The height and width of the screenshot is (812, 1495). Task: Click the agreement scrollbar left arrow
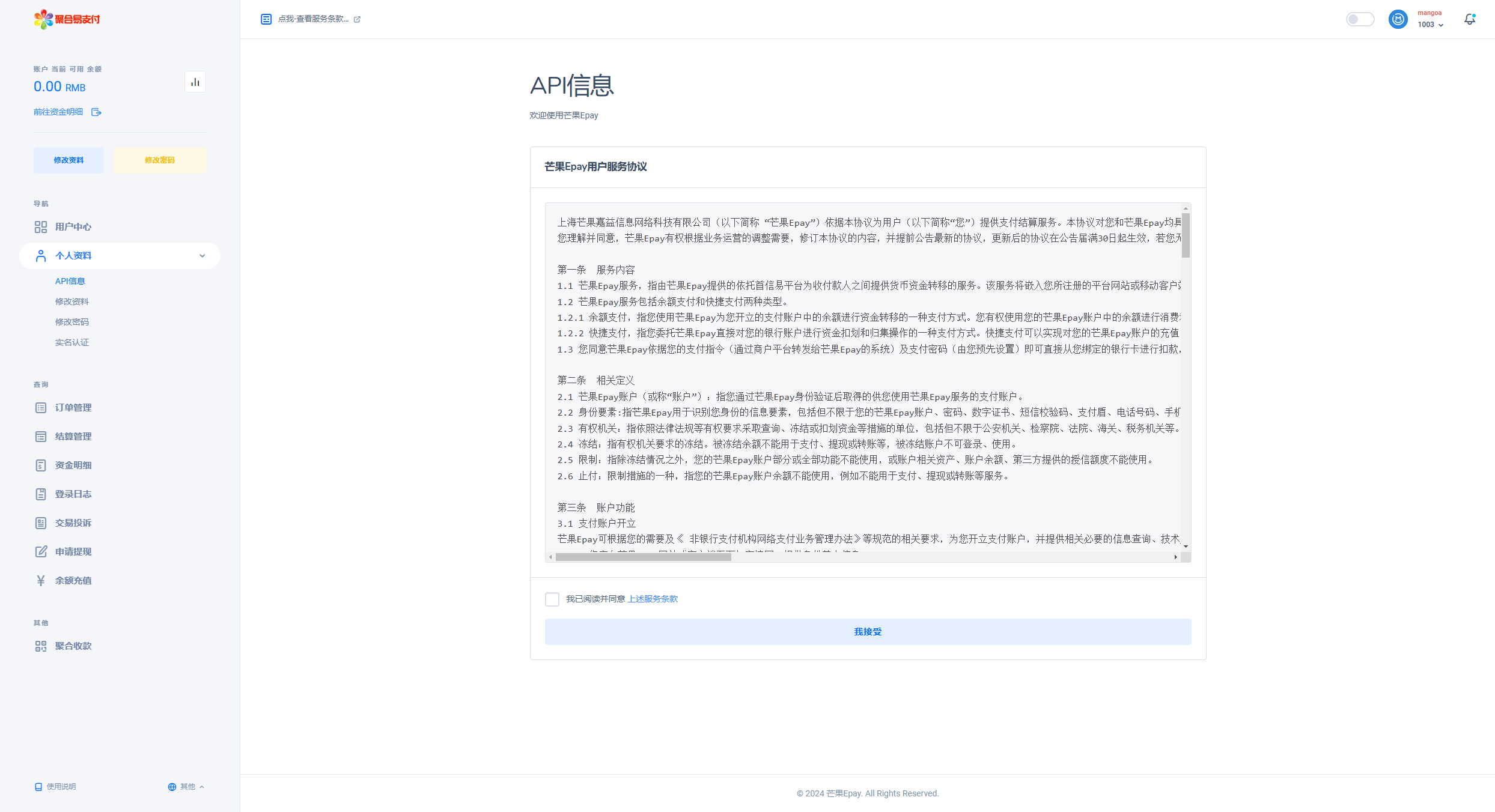[550, 557]
